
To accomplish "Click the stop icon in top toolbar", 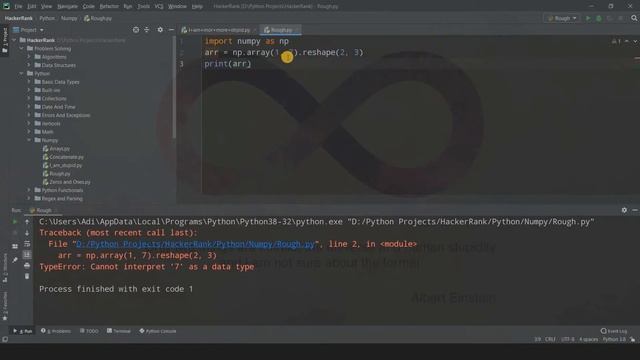I will 620,18.
